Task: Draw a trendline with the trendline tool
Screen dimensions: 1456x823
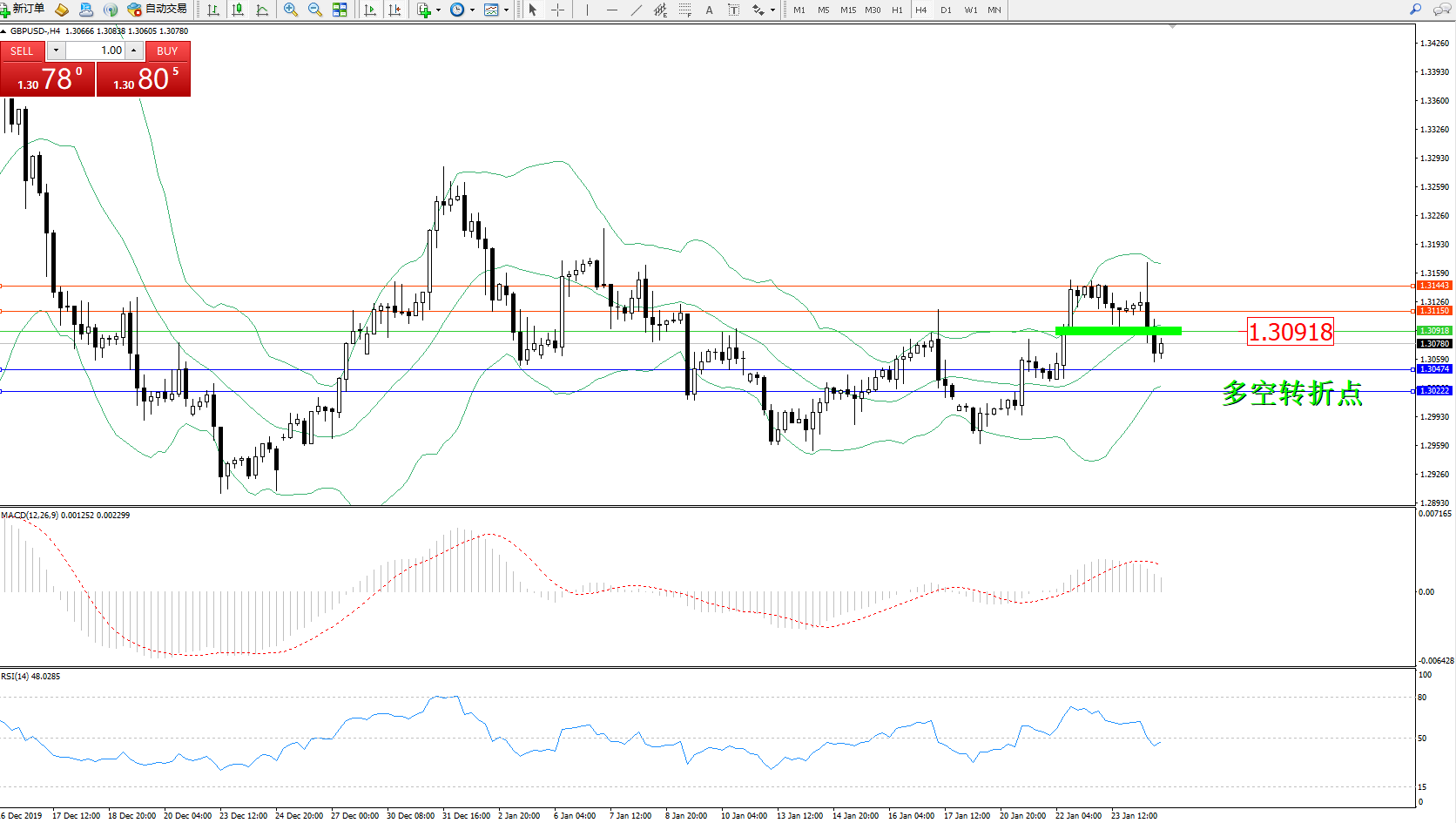Action: pos(637,10)
